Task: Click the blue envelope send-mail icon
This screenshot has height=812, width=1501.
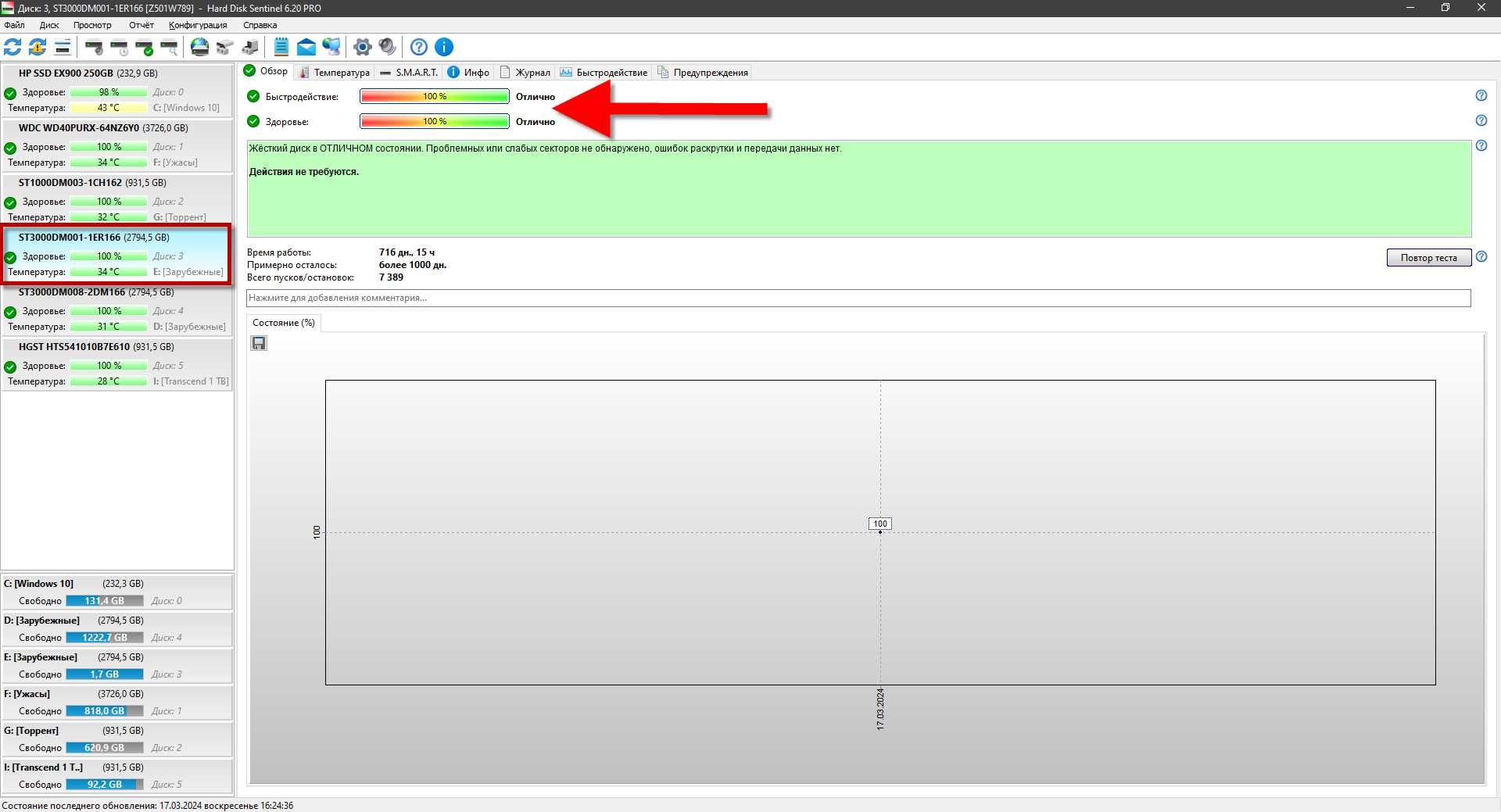Action: pos(306,47)
